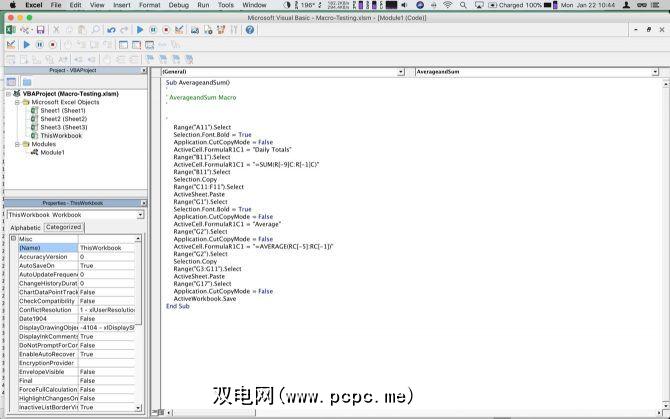670x419 pixels.
Task: Click the Toggle Folders icon in Project panel
Action: coord(29,82)
